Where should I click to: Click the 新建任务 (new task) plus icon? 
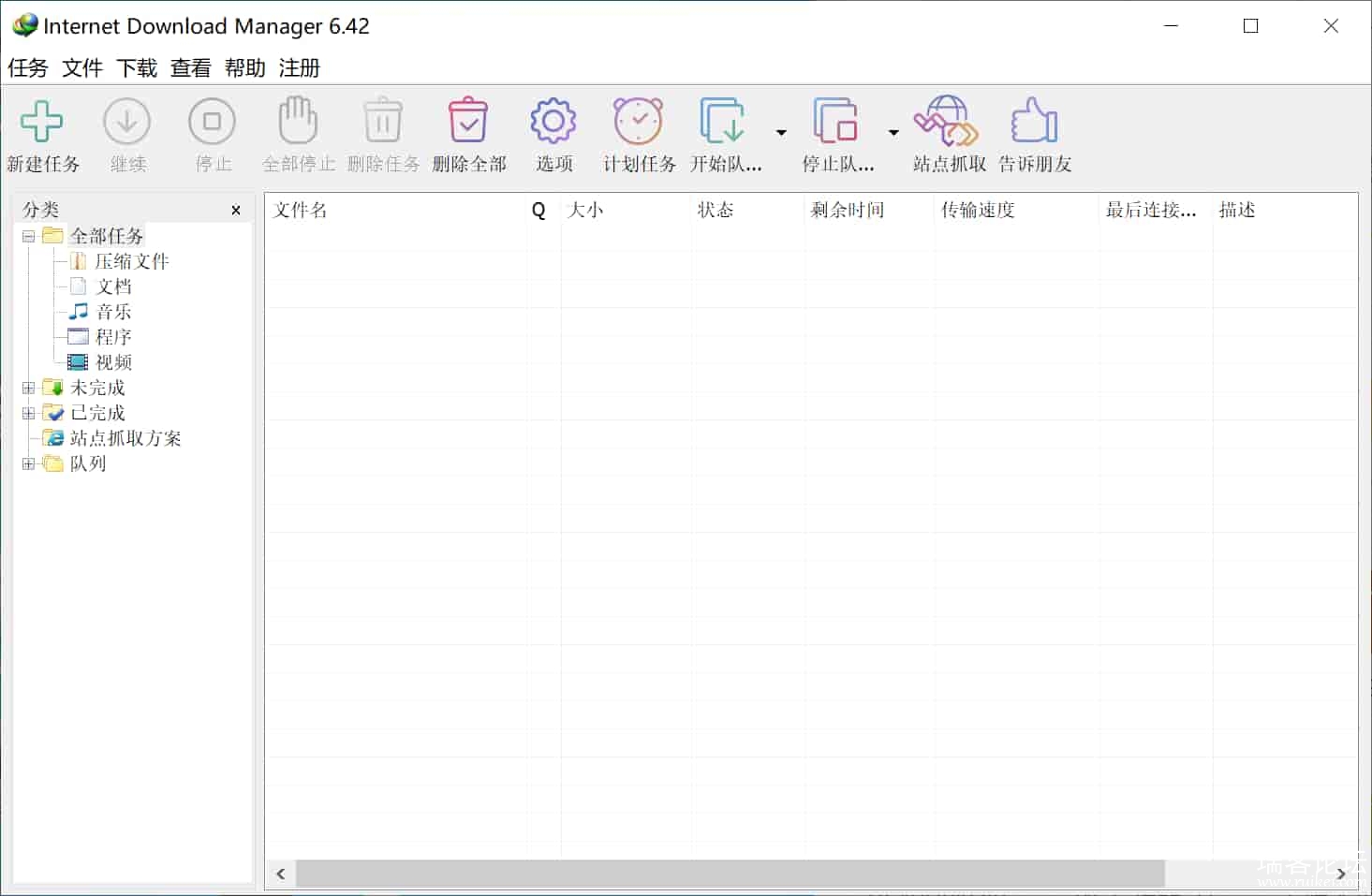tap(42, 123)
